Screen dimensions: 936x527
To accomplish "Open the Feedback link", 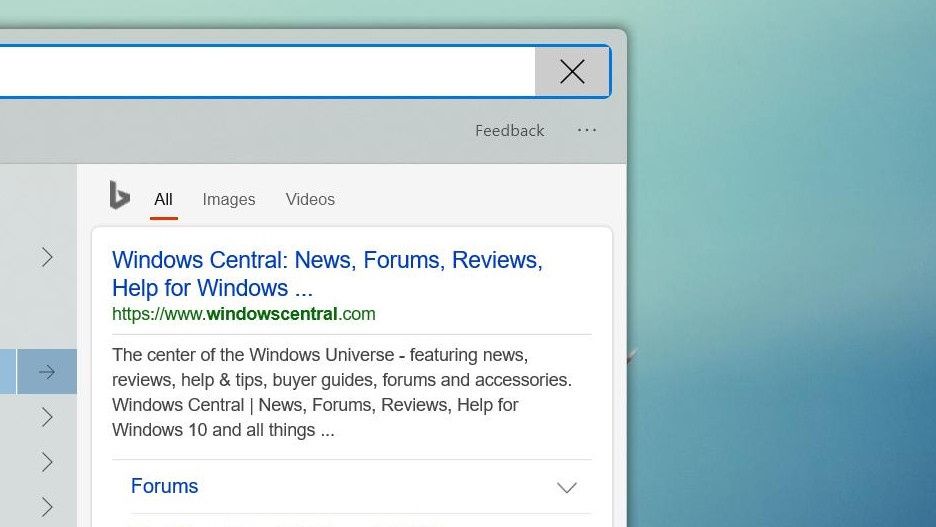I will click(x=509, y=131).
